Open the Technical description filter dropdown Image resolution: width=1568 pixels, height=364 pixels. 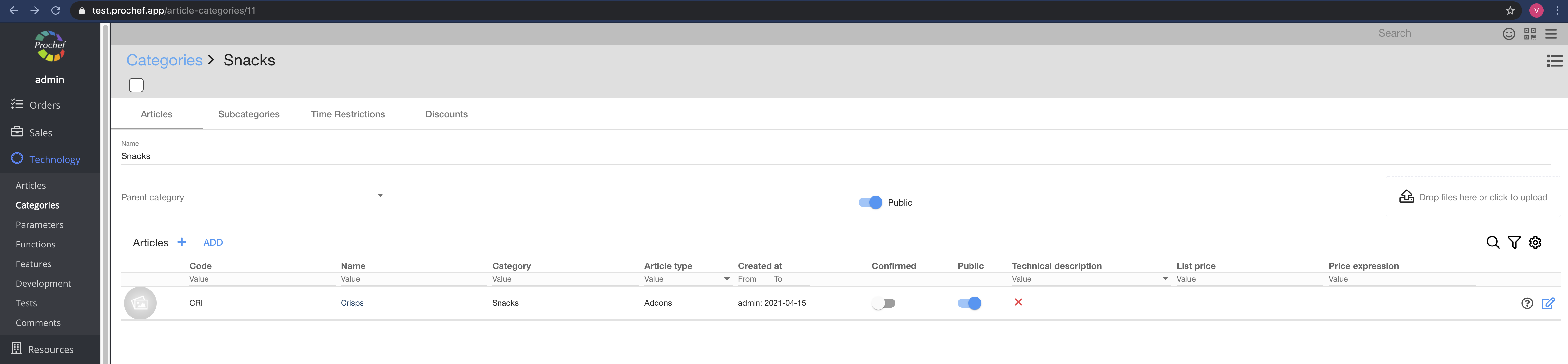[1165, 279]
